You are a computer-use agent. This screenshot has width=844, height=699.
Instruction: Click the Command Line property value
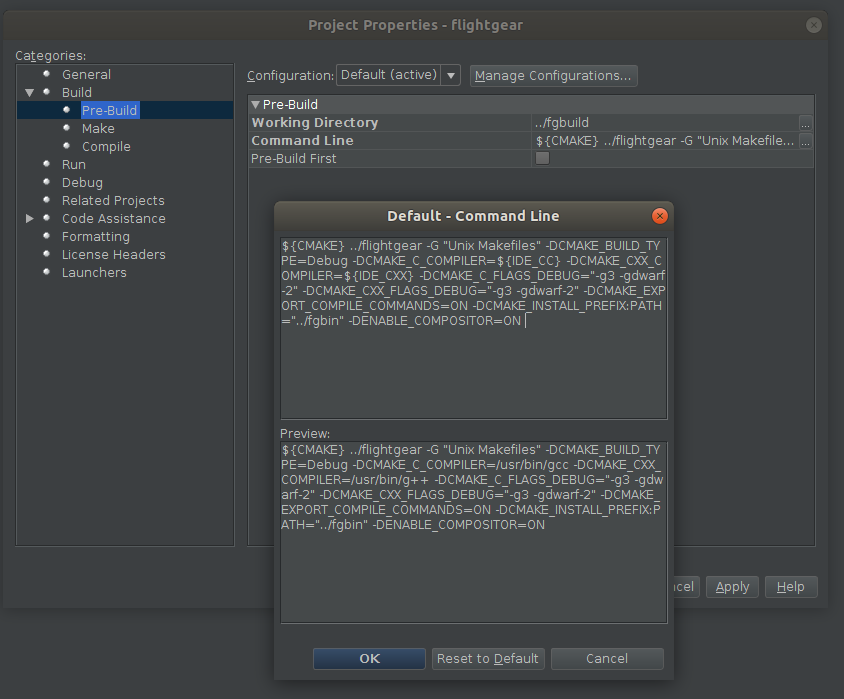click(x=665, y=141)
